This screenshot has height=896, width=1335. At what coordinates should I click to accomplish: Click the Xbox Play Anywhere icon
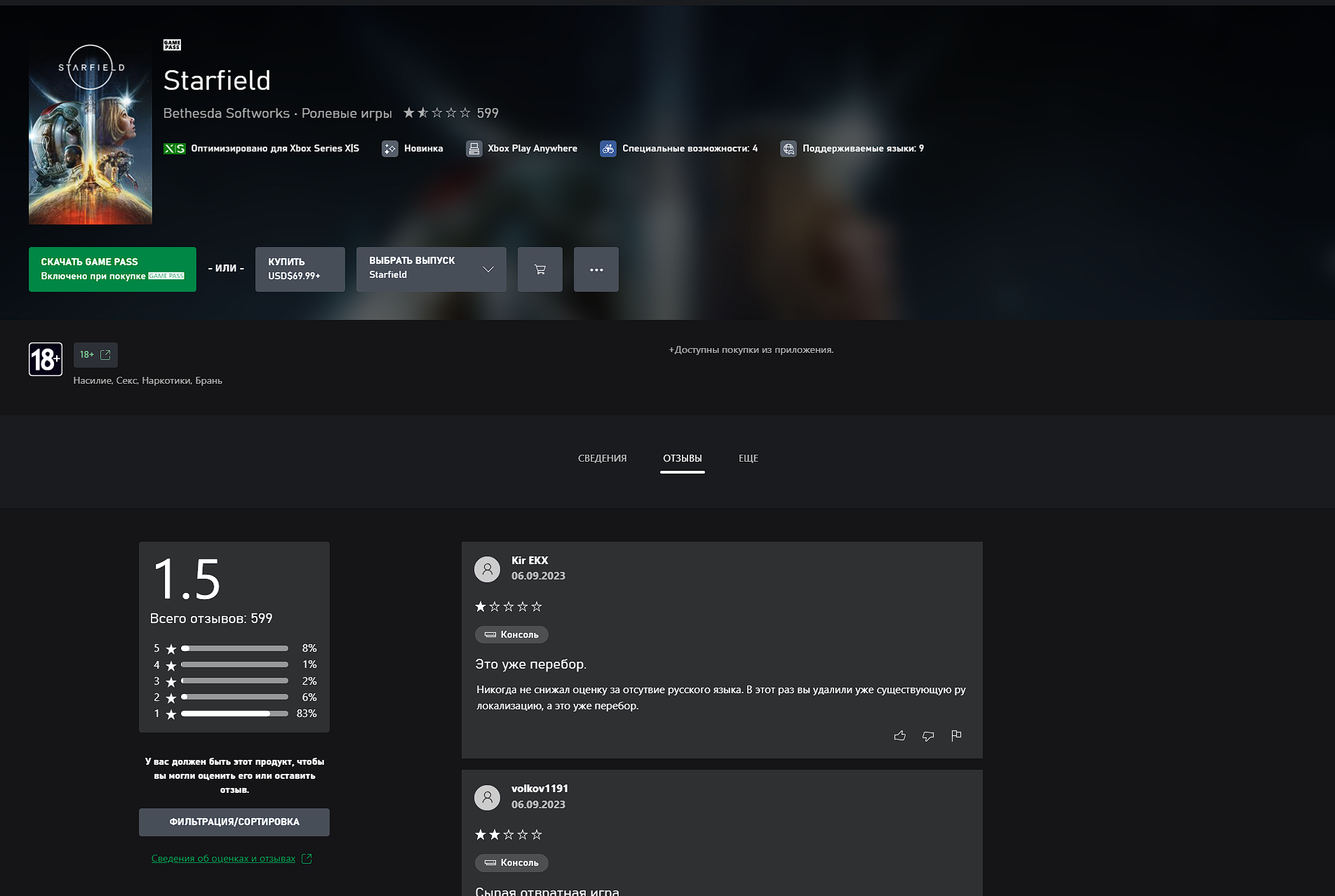474,149
